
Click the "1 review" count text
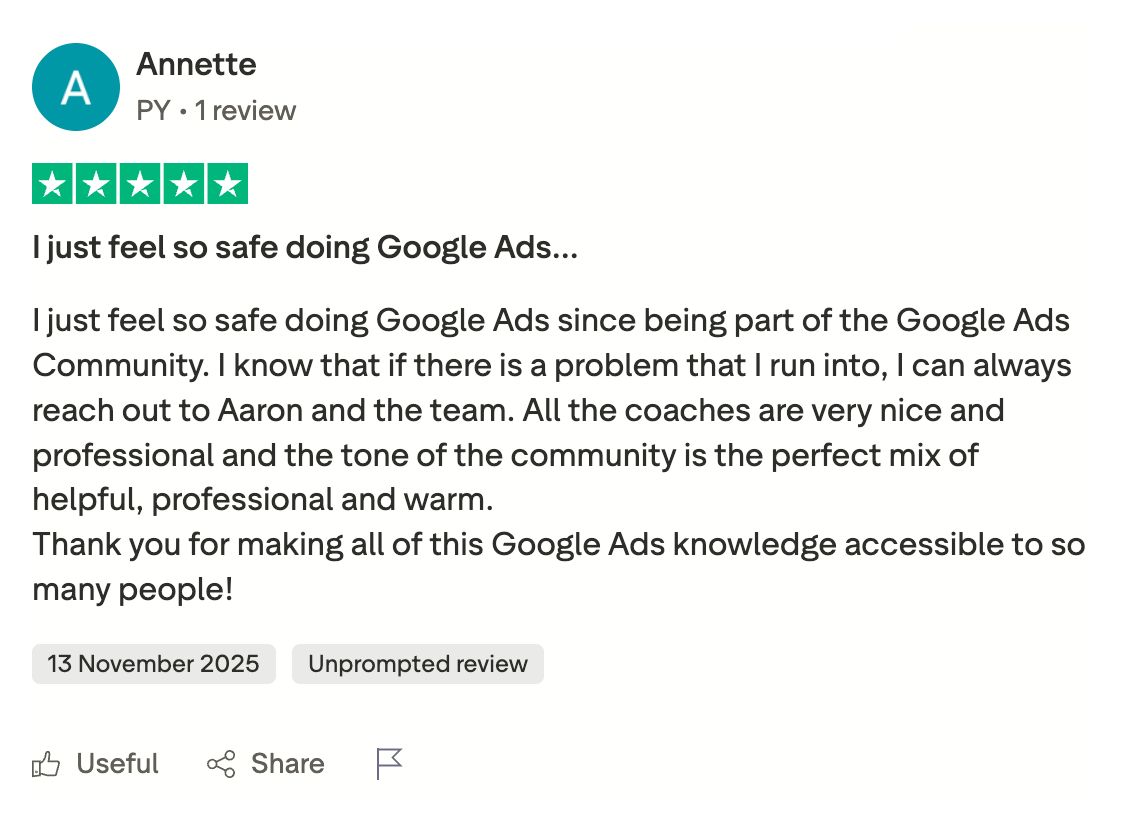pyautogui.click(x=245, y=110)
